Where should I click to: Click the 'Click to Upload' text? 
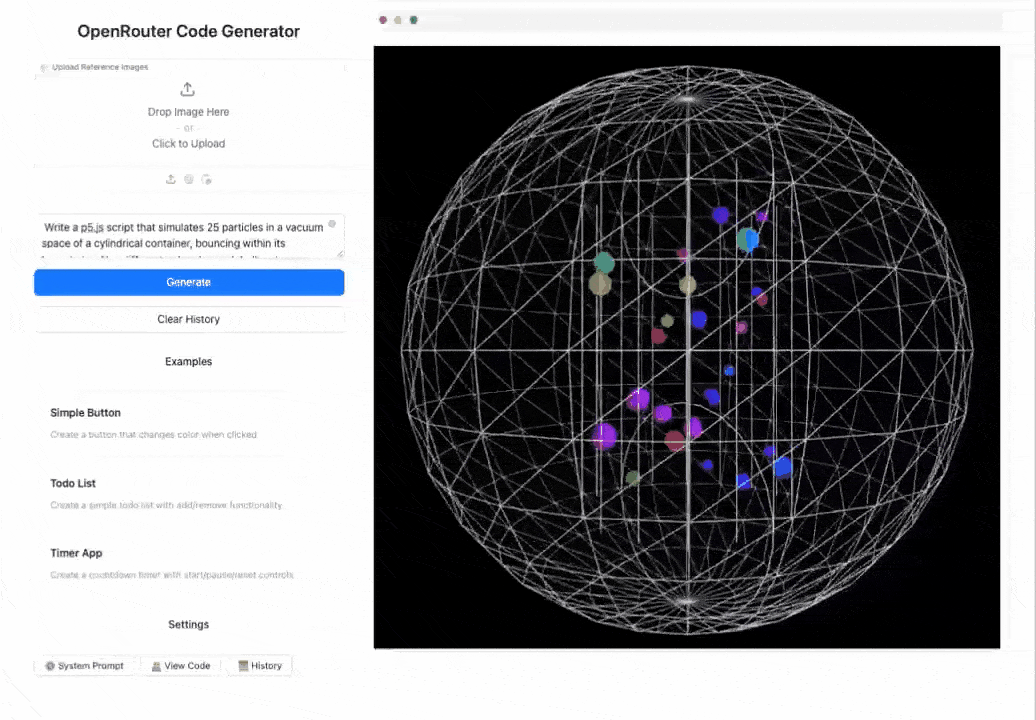pos(188,143)
